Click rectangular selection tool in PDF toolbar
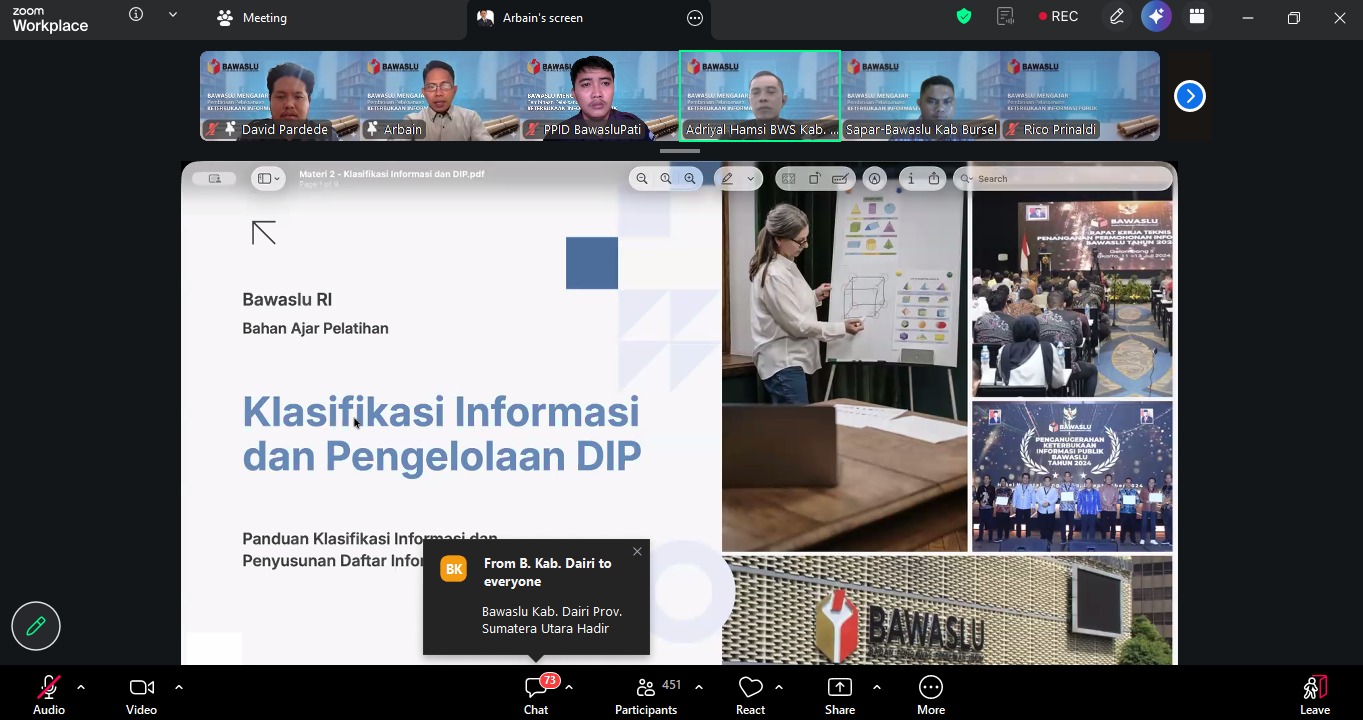The width and height of the screenshot is (1363, 720). coord(789,178)
